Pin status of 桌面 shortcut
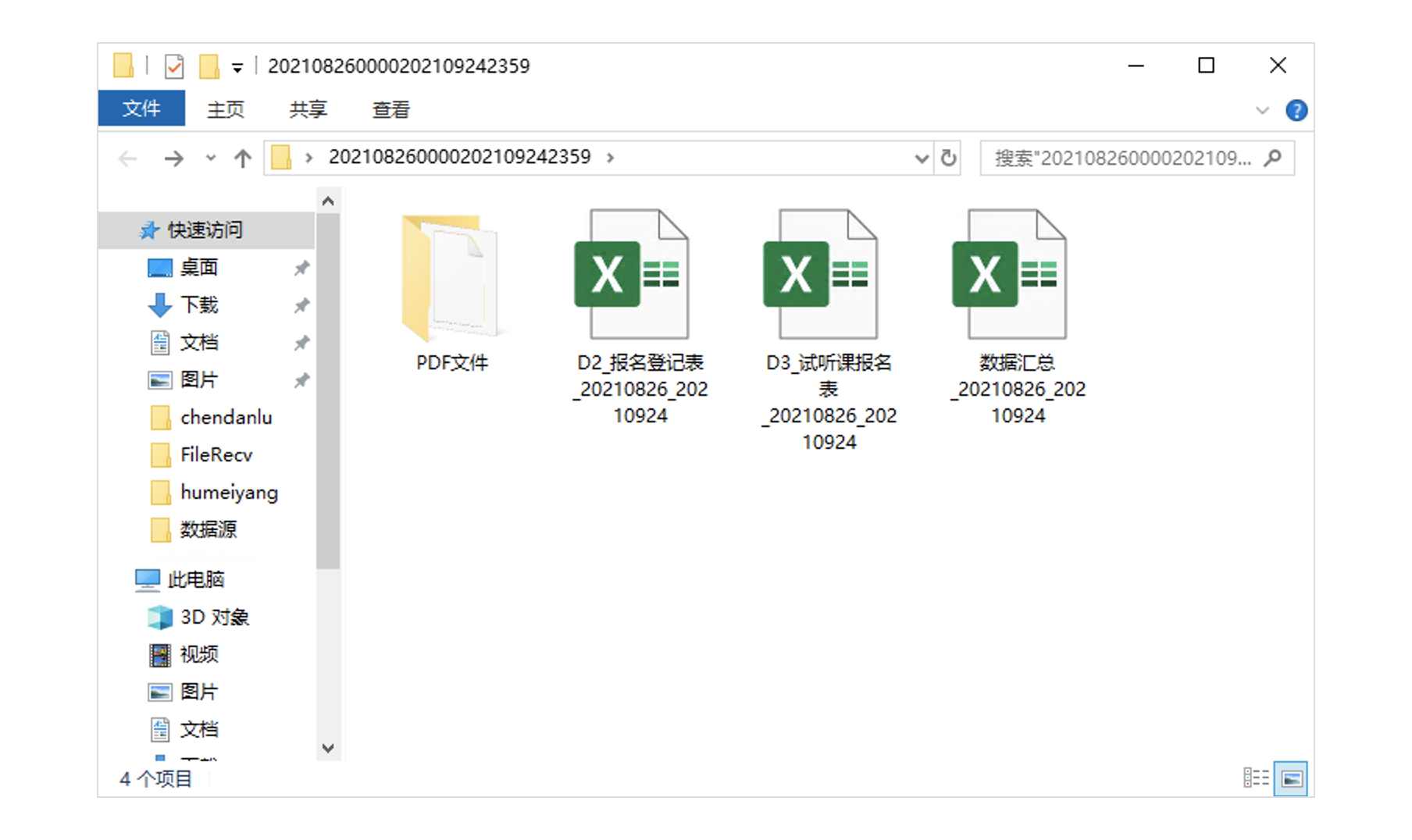The height and width of the screenshot is (840, 1412). coord(301,267)
